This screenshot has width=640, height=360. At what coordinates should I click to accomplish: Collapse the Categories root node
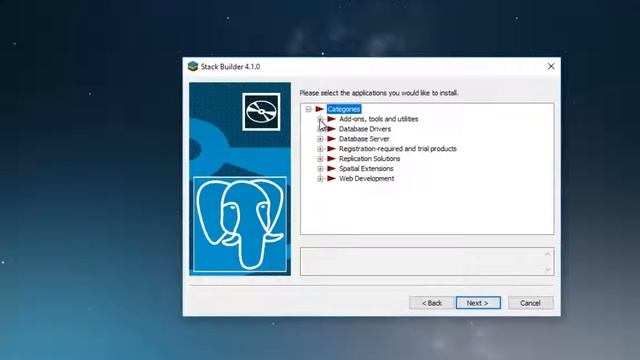[x=309, y=109]
